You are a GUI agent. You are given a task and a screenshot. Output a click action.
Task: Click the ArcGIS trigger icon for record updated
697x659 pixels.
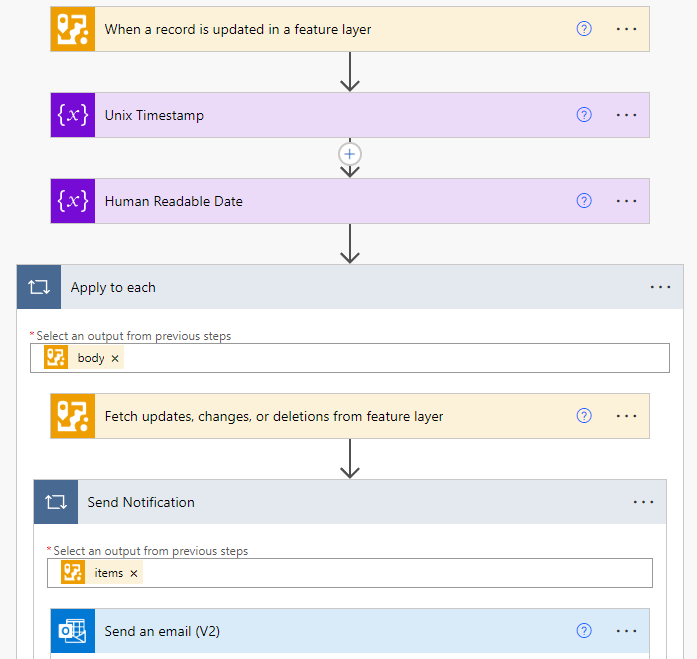click(x=73, y=29)
